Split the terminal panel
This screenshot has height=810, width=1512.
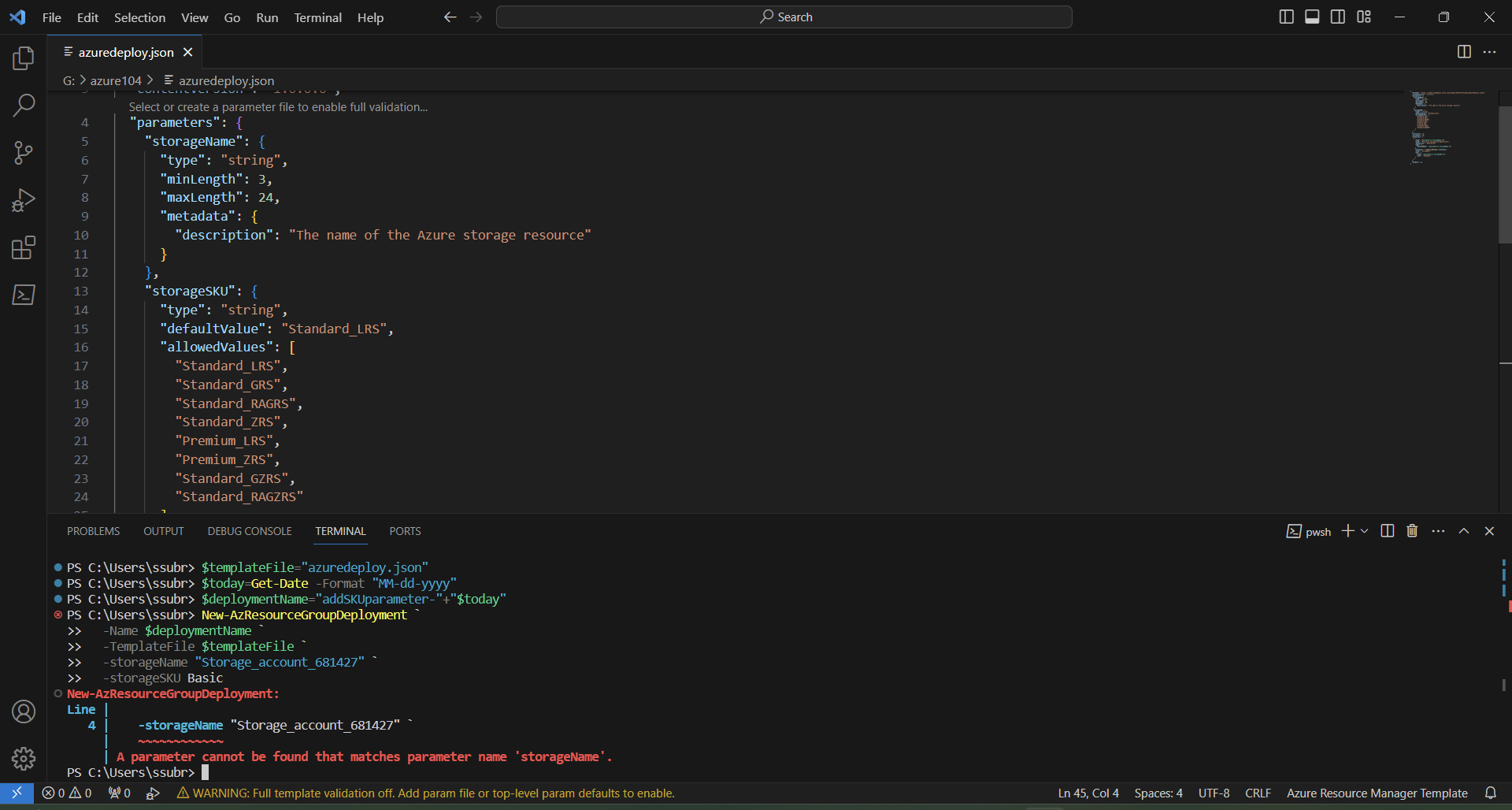click(1388, 531)
